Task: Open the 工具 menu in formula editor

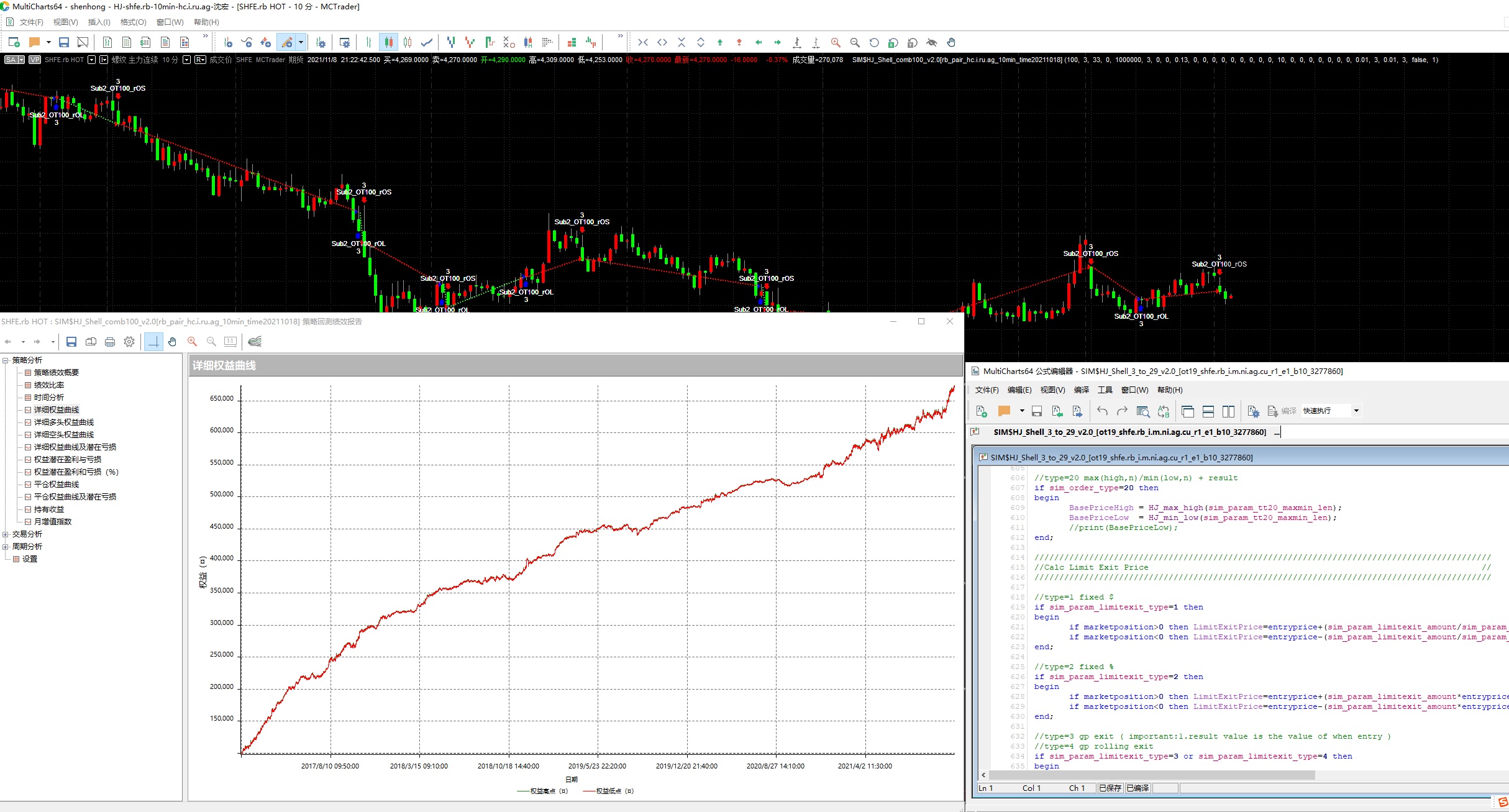Action: (1105, 390)
